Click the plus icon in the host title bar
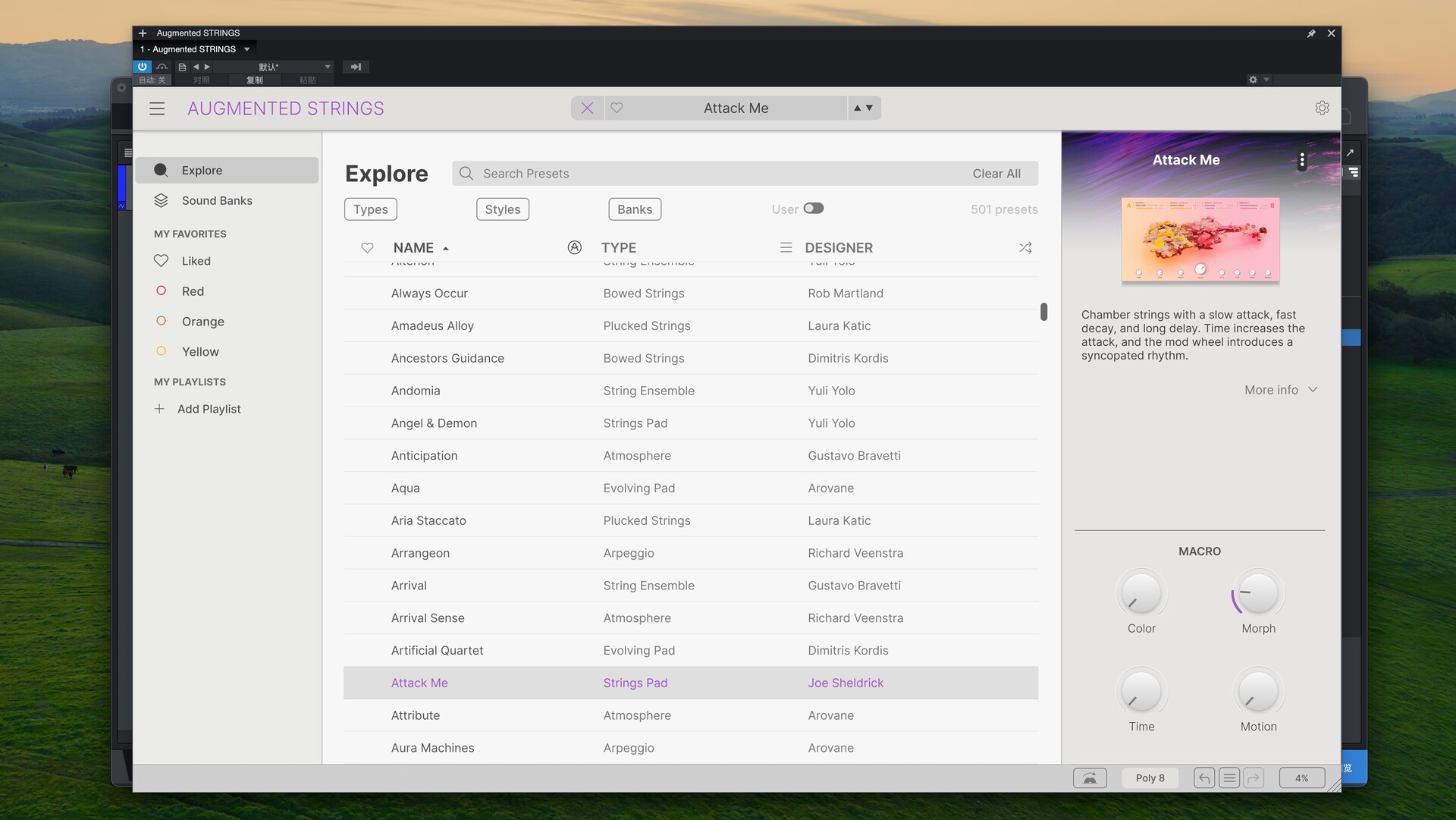Image resolution: width=1456 pixels, height=820 pixels. (143, 33)
